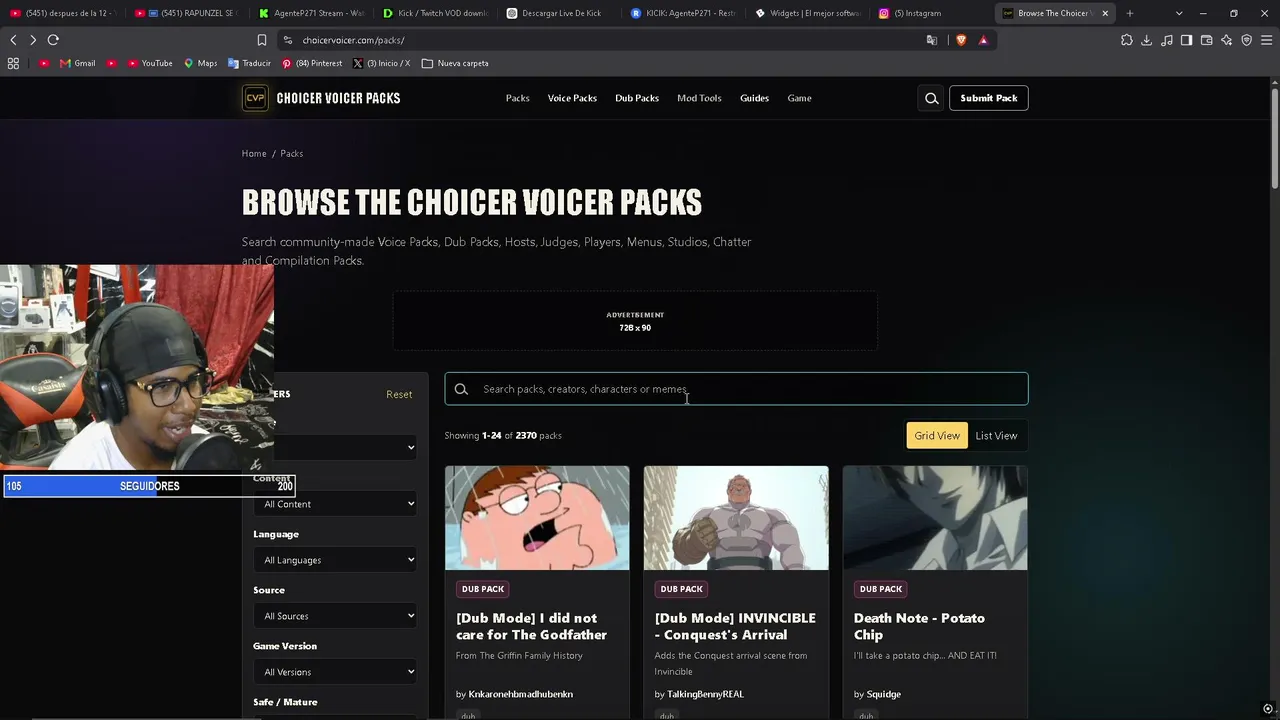Open the Brave VPN shield icon
Screen dimensions: 1280x720
click(x=1247, y=40)
